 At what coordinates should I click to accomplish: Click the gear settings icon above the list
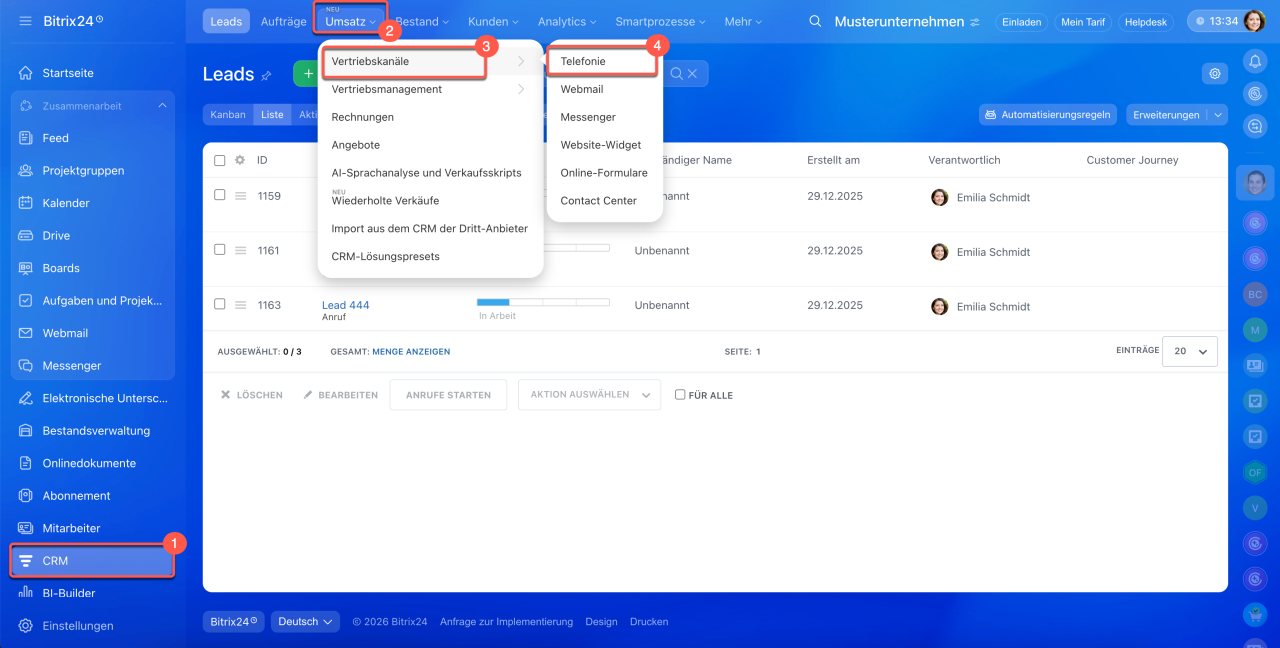click(x=1215, y=73)
